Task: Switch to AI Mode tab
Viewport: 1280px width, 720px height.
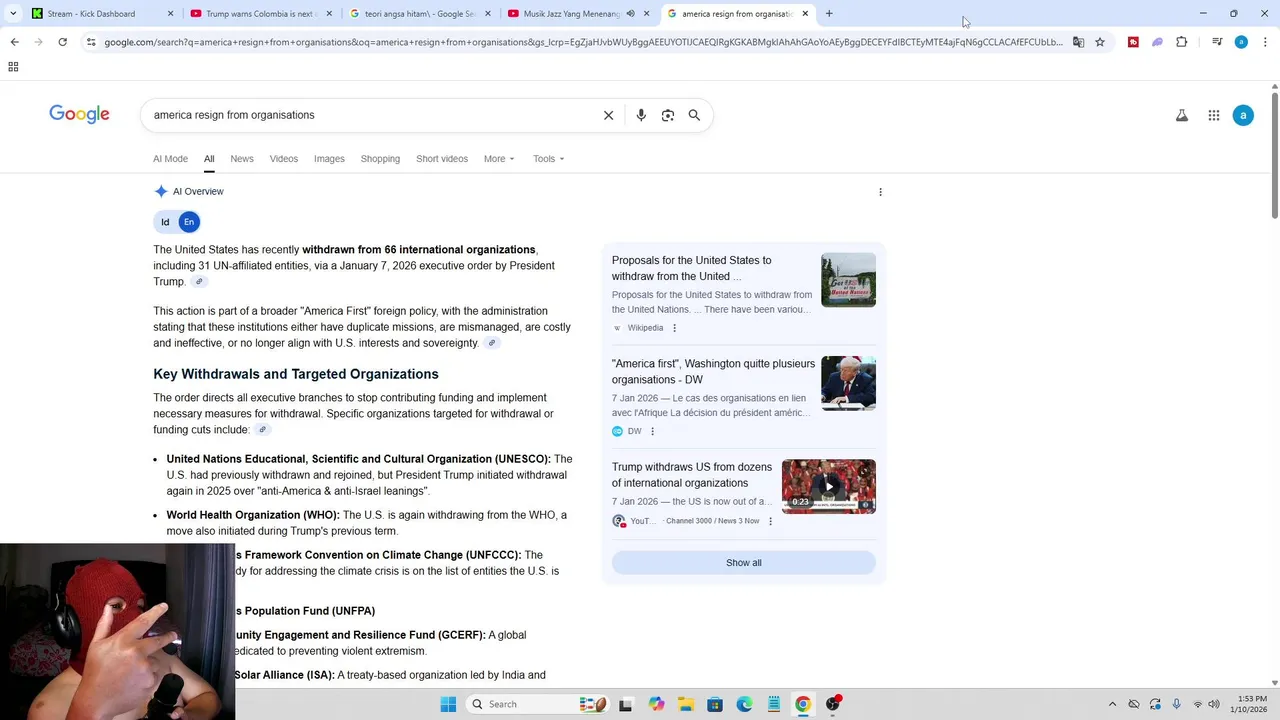Action: (170, 159)
